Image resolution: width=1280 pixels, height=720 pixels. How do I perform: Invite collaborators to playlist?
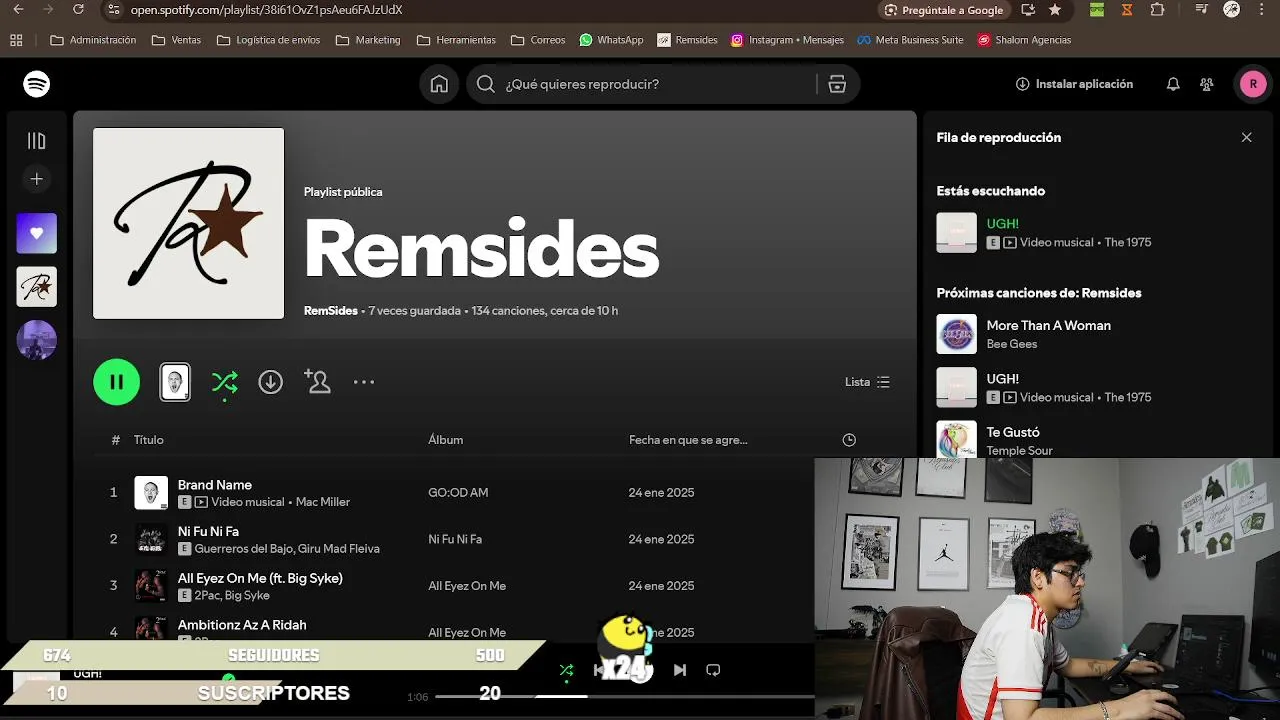coord(317,382)
